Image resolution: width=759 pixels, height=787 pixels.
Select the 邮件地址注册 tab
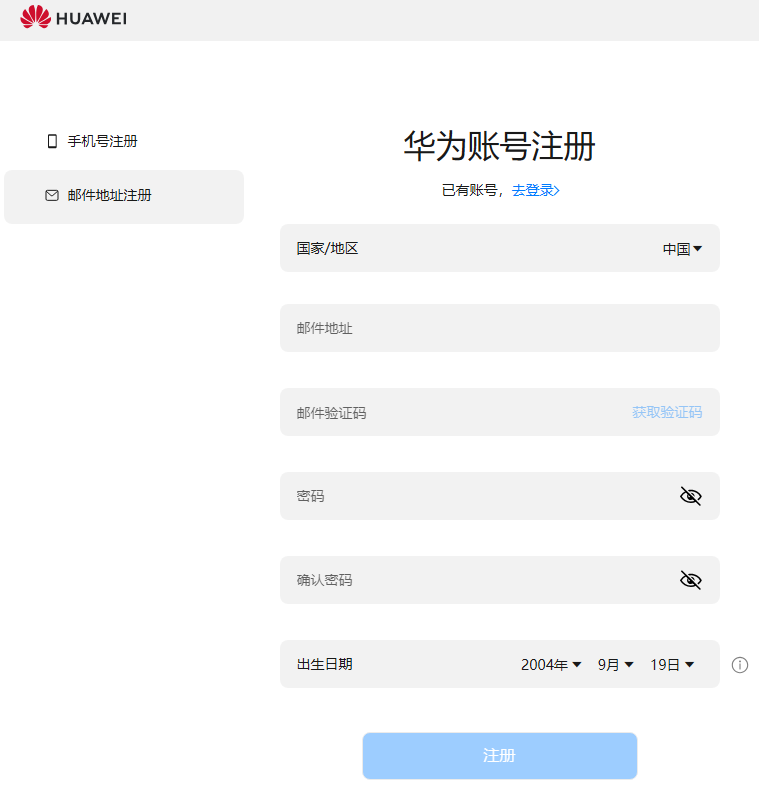click(x=124, y=197)
